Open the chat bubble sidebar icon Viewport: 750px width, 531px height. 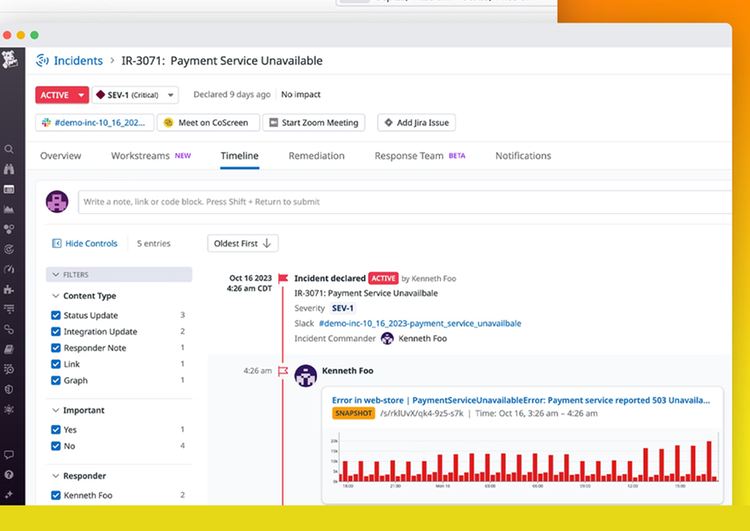tap(9, 454)
